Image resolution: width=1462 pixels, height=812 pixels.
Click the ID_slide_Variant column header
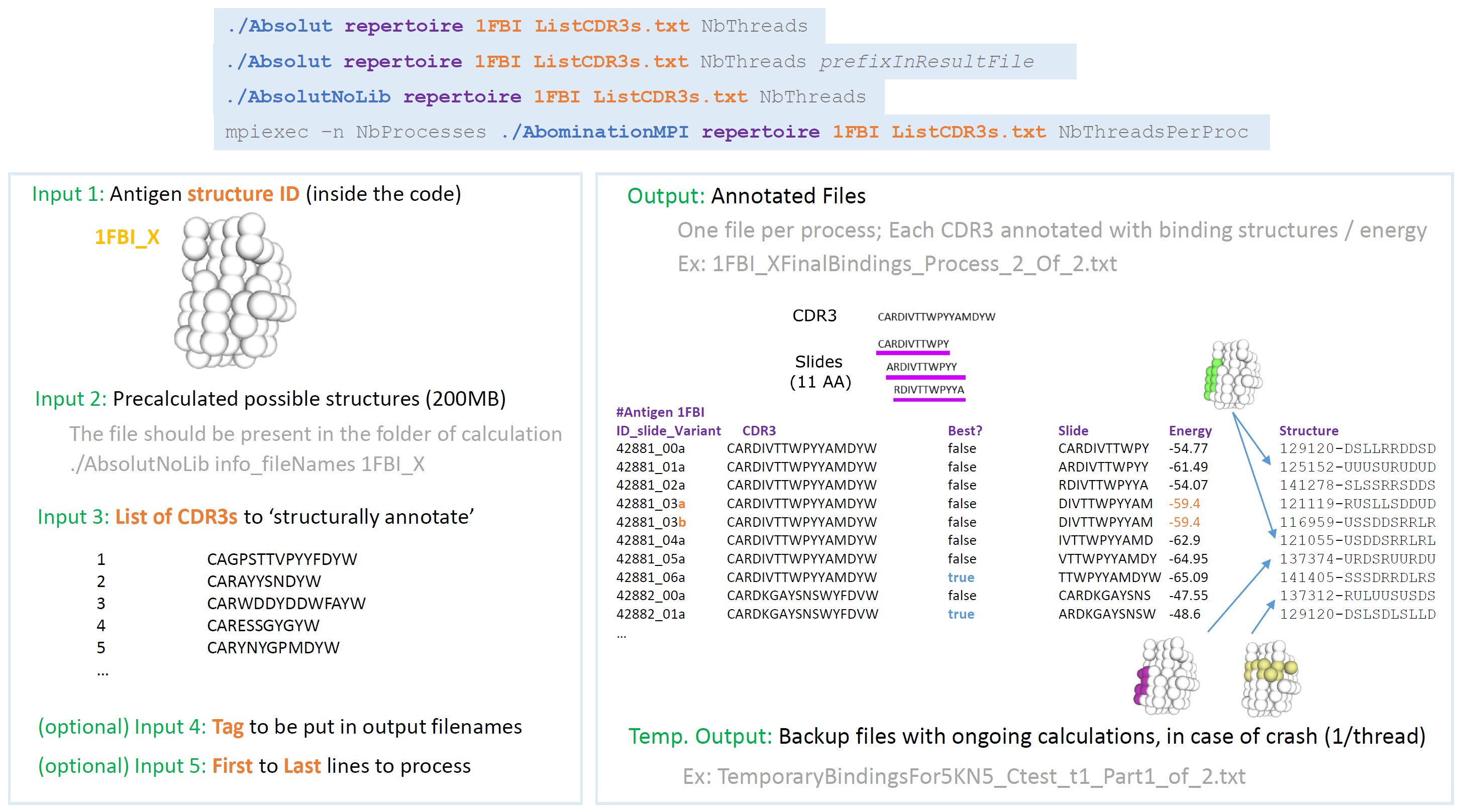tap(668, 431)
